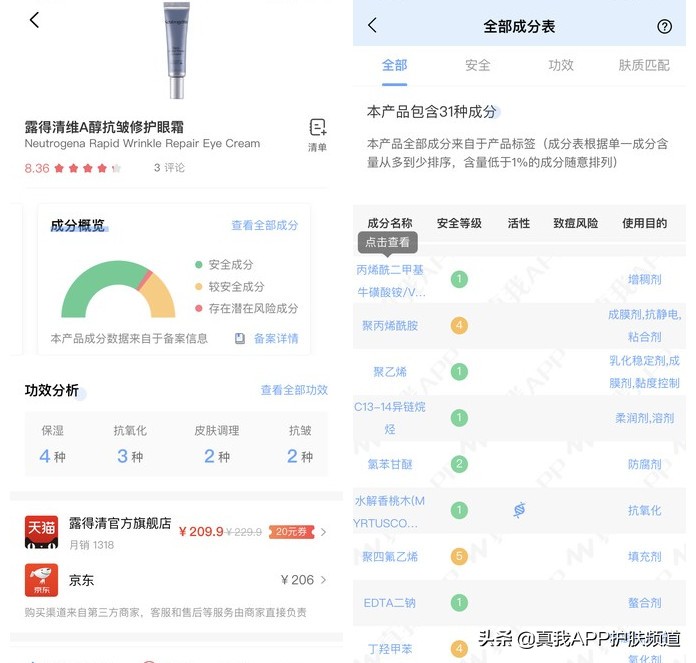Viewport: 696px width, 663px height.
Task: Tap safety level 4 badge for 丁羟甲苯
Action: coord(459,649)
